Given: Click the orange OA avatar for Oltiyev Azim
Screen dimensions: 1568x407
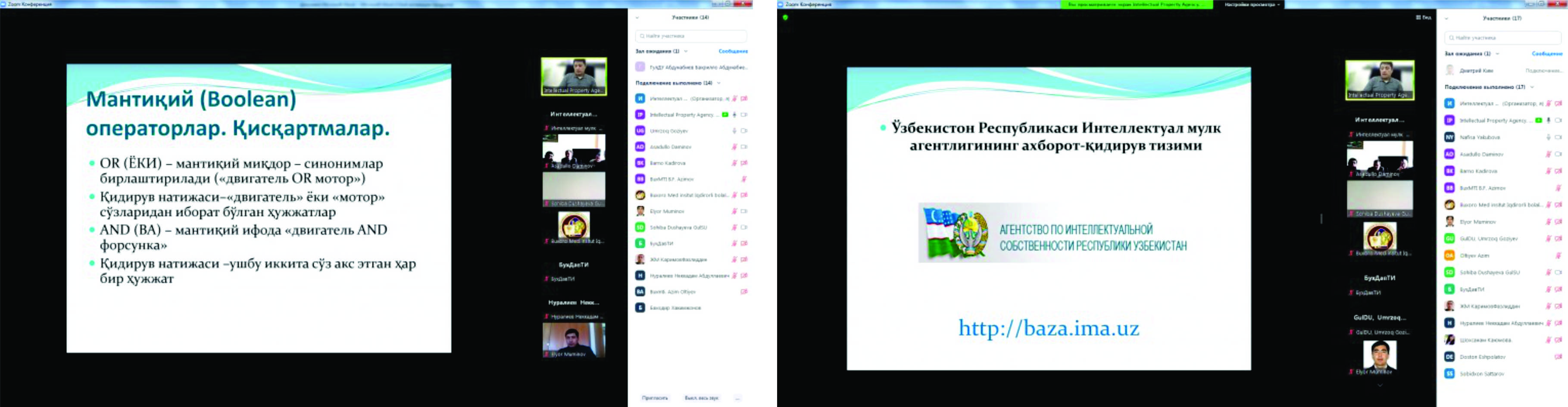Looking at the screenshot, I should pyautogui.click(x=1450, y=255).
